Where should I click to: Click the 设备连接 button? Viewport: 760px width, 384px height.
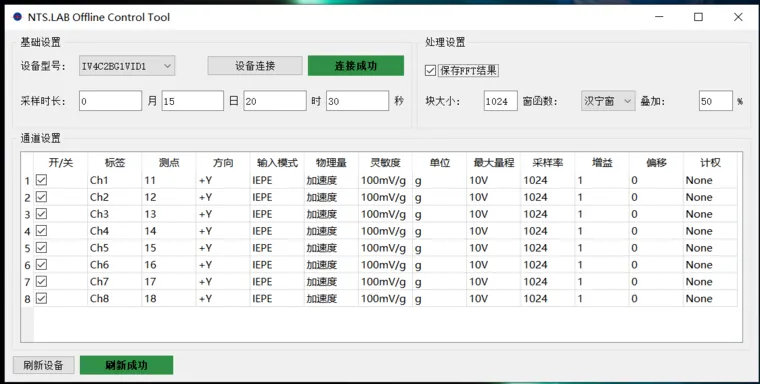point(255,65)
